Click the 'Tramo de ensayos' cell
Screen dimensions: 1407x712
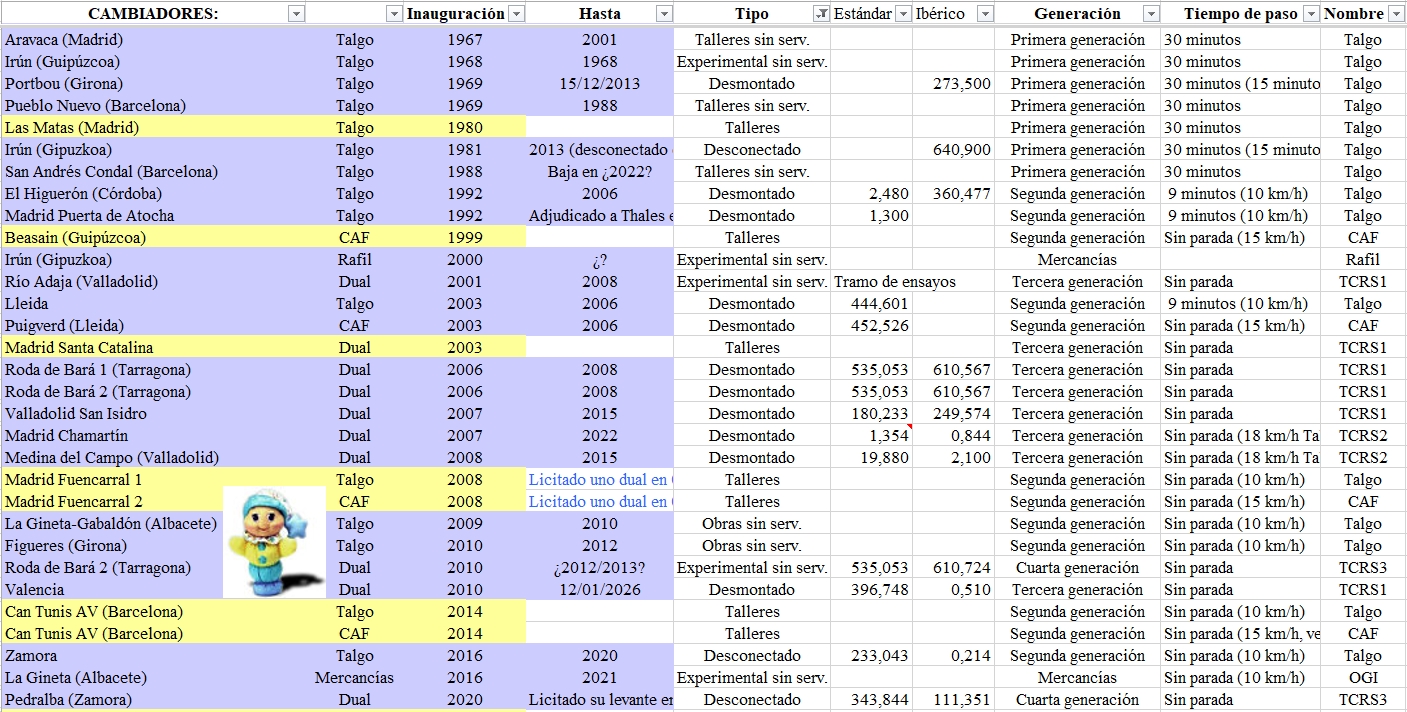[x=894, y=282]
